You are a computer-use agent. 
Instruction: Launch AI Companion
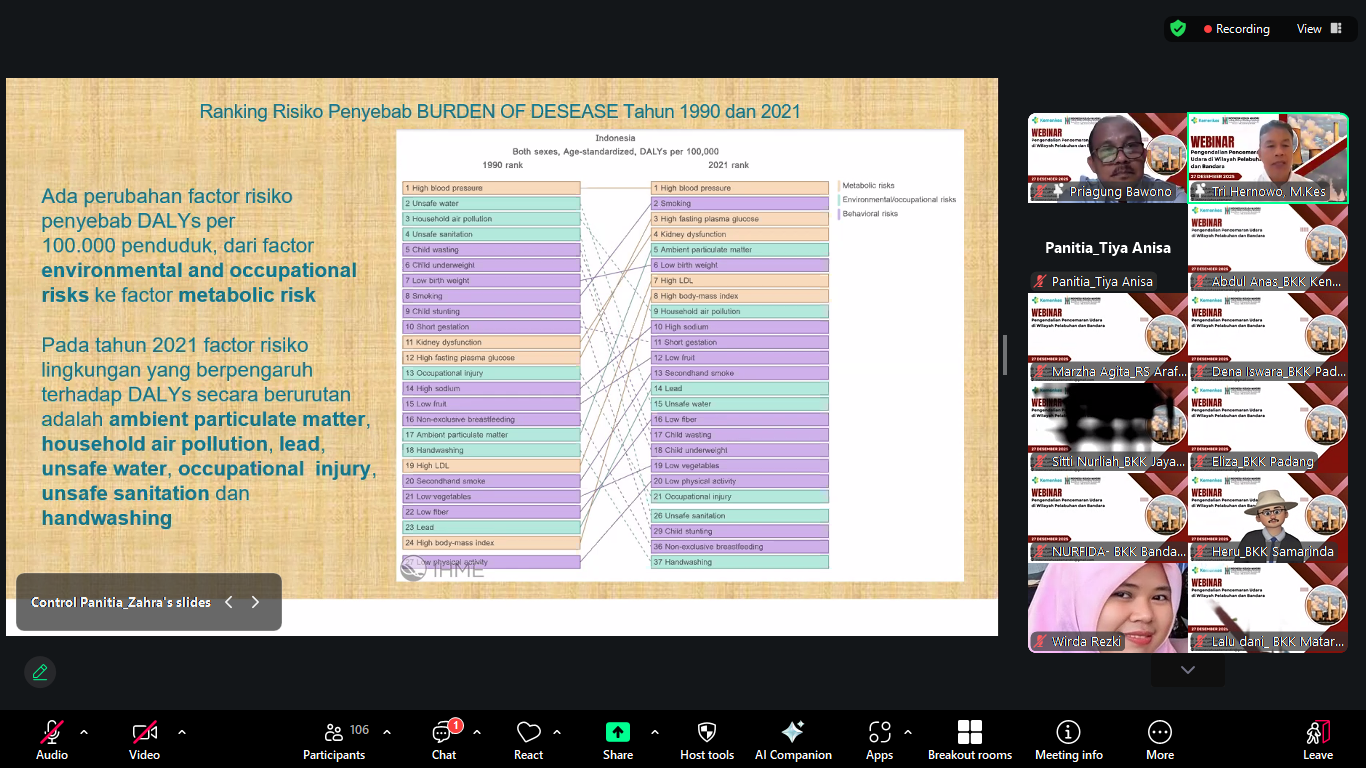793,740
